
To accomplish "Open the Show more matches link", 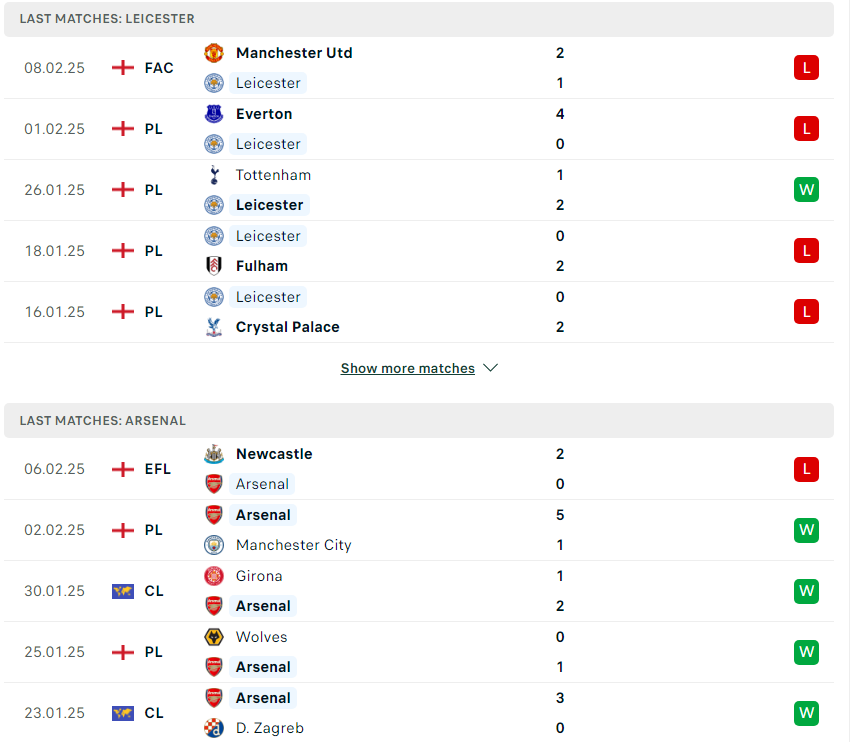I will (x=408, y=369).
